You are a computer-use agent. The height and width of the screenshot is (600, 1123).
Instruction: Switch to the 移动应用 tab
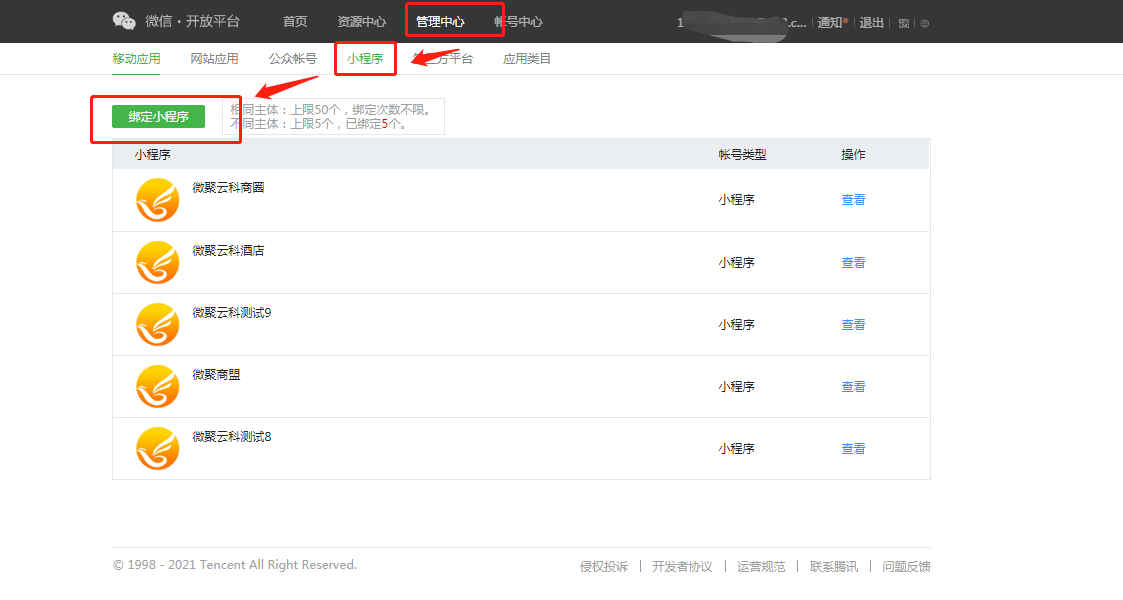pos(136,59)
